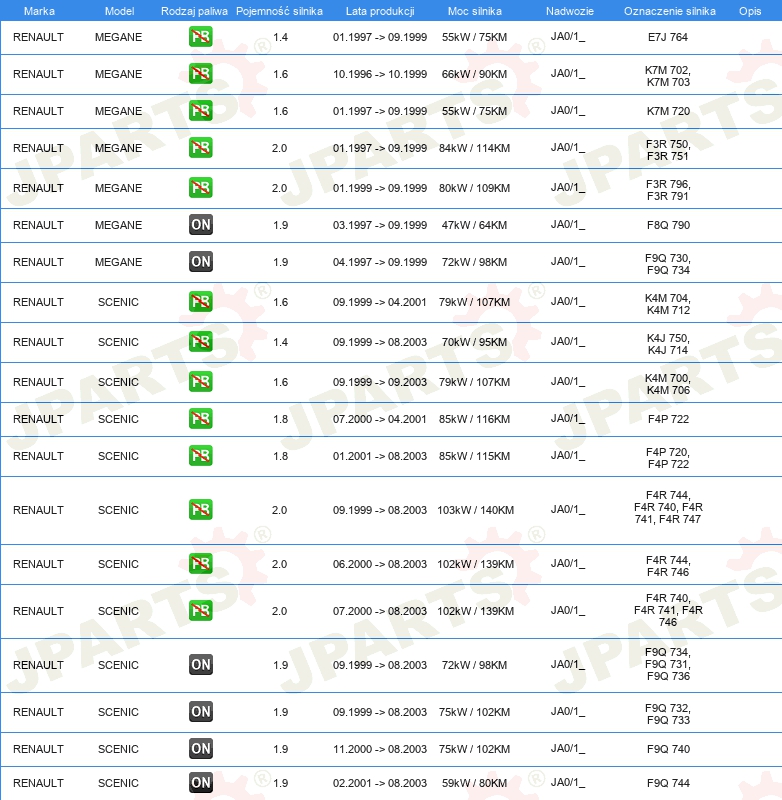Select the F9Q 732, F9Q 733 engine codes
782x800 pixels.
668,714
